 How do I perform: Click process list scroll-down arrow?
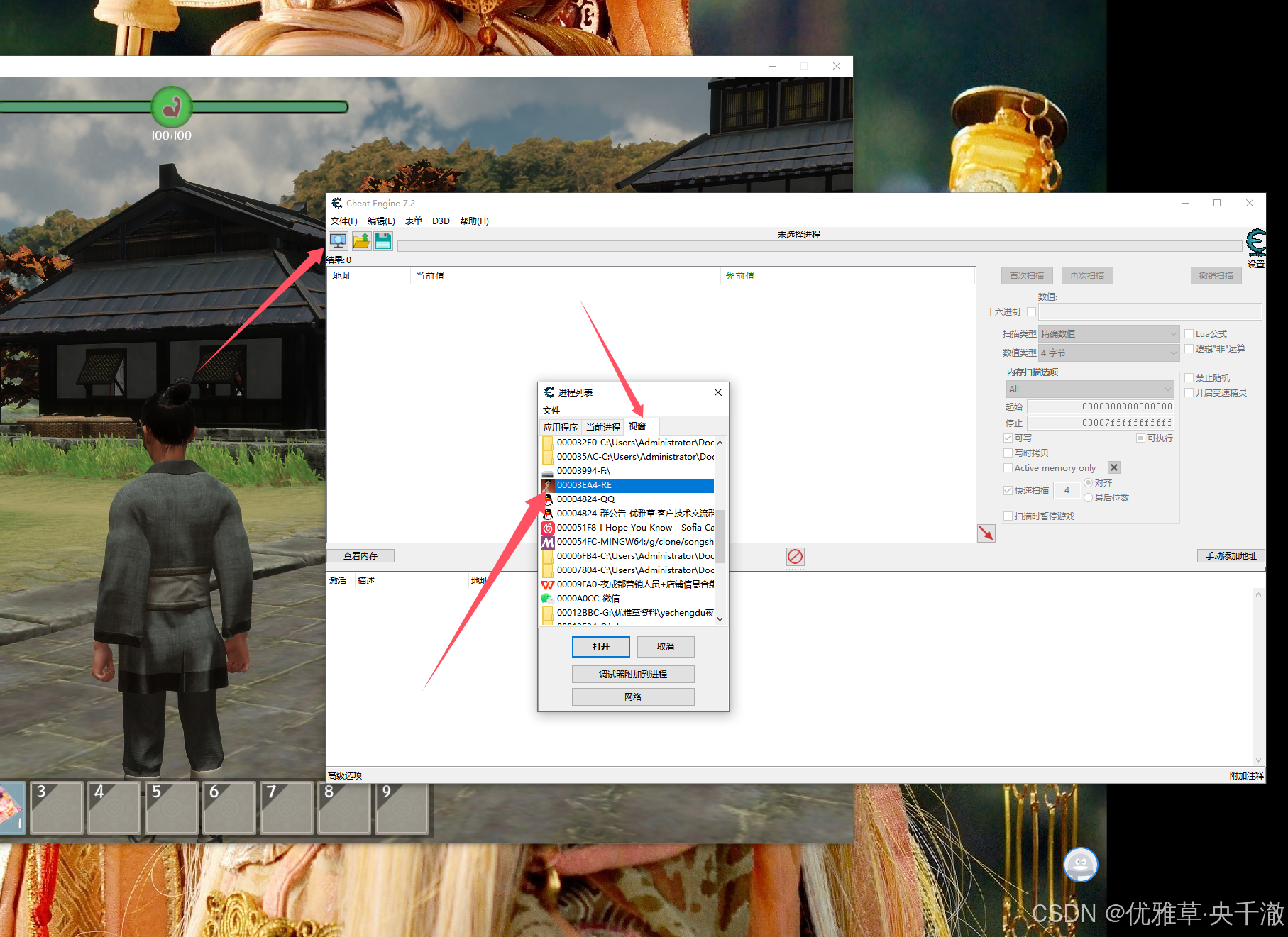(x=720, y=619)
